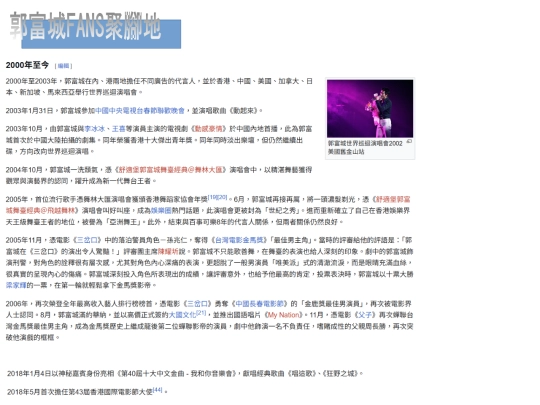
Task: Open the 娛樂圈 link
Action: pyautogui.click(x=161, y=210)
